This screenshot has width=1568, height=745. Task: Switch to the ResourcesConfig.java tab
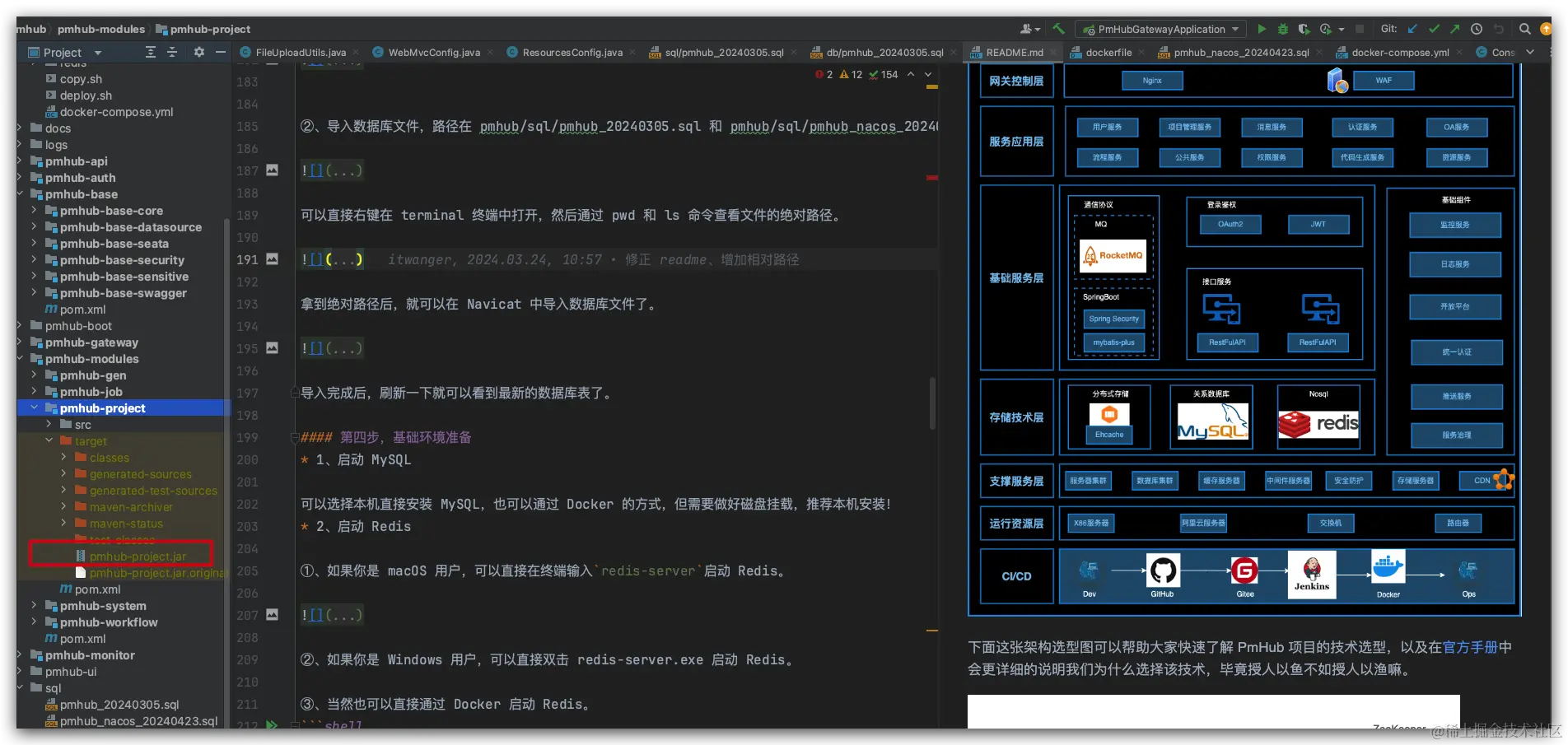pyautogui.click(x=572, y=52)
